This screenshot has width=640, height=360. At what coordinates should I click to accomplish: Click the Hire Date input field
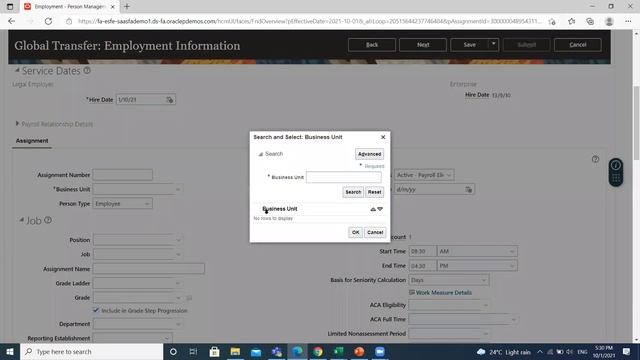point(140,100)
